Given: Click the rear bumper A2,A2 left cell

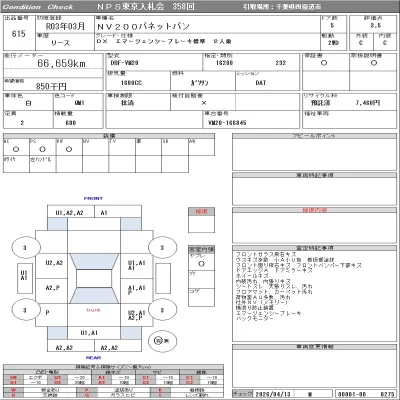Looking at the screenshot, I should pos(71,346).
